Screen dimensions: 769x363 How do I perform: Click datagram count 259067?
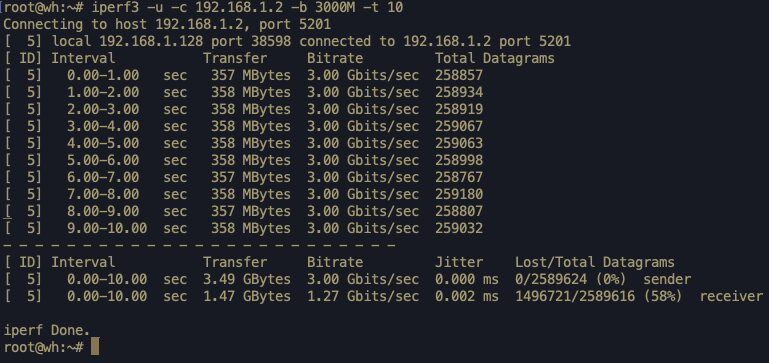pyautogui.click(x=459, y=127)
